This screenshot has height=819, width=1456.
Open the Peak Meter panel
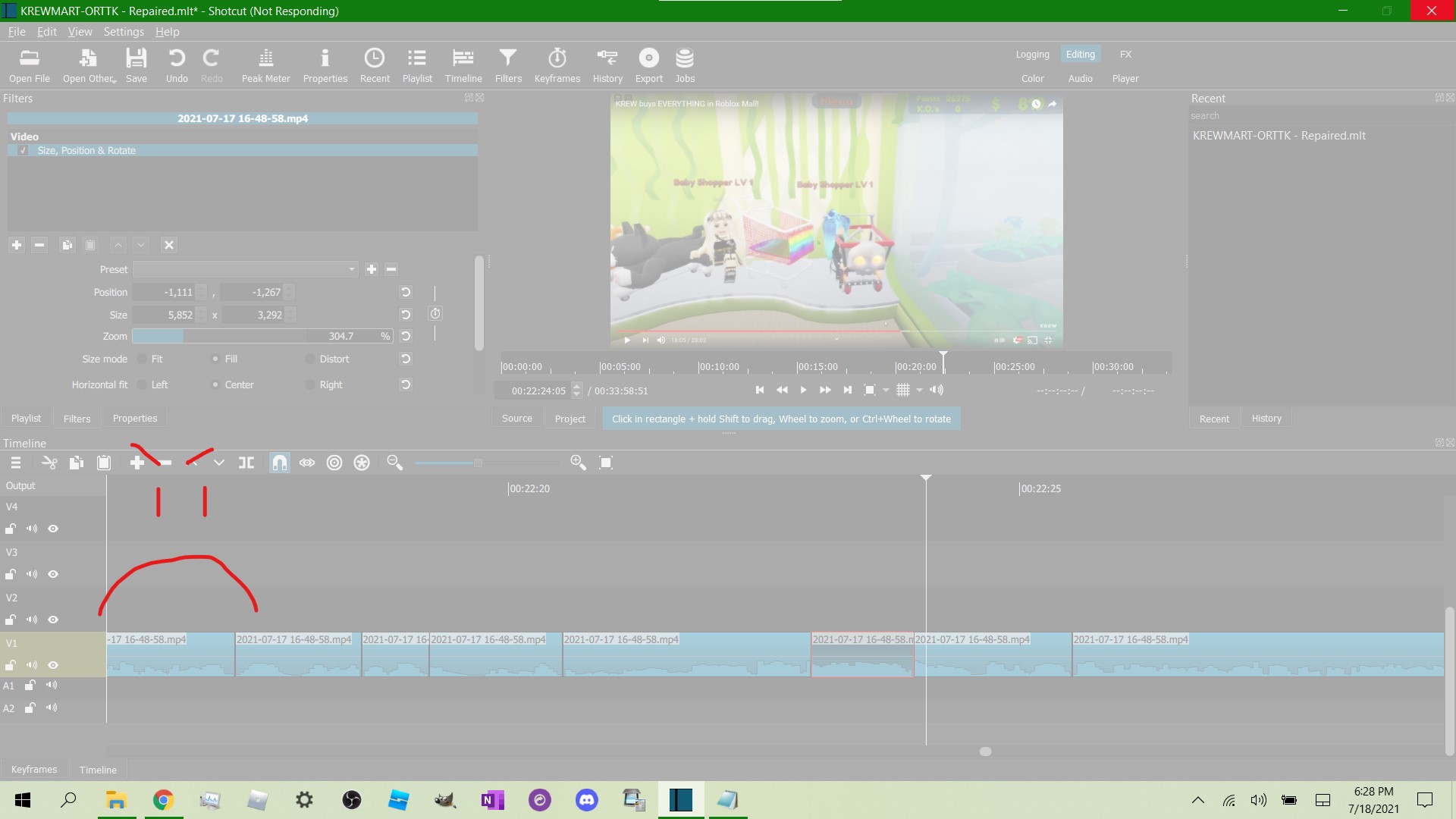tap(265, 64)
